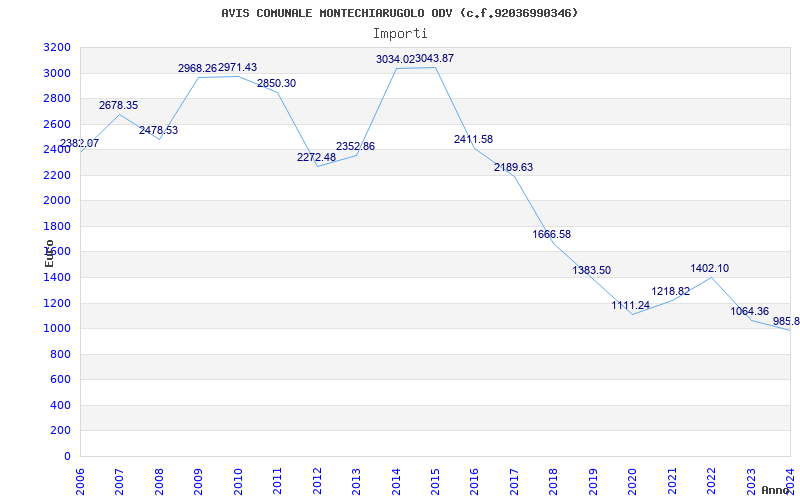Click the 2000 value on Euro axis
The image size is (800, 500).
(x=57, y=201)
